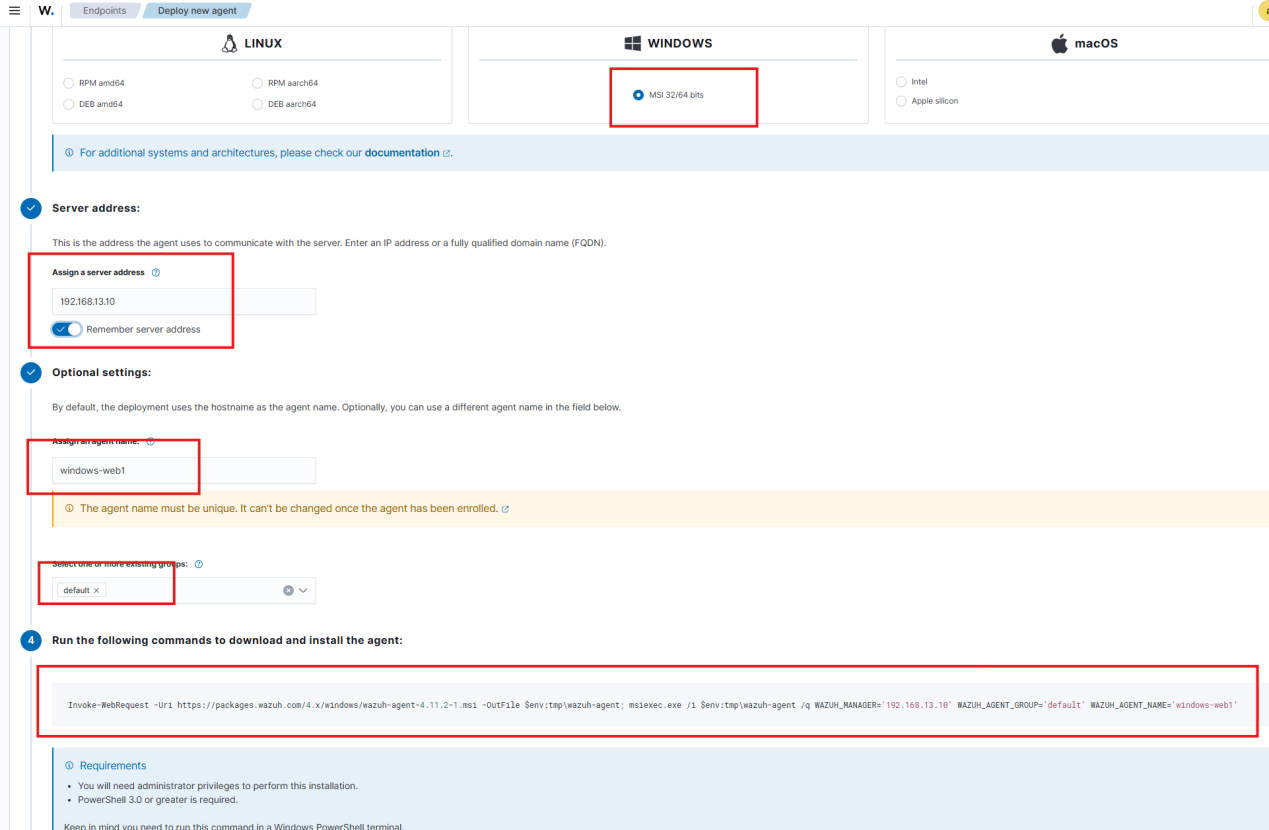This screenshot has height=830, width=1269.
Task: Select RPM amd64 radio option
Action: click(x=68, y=83)
